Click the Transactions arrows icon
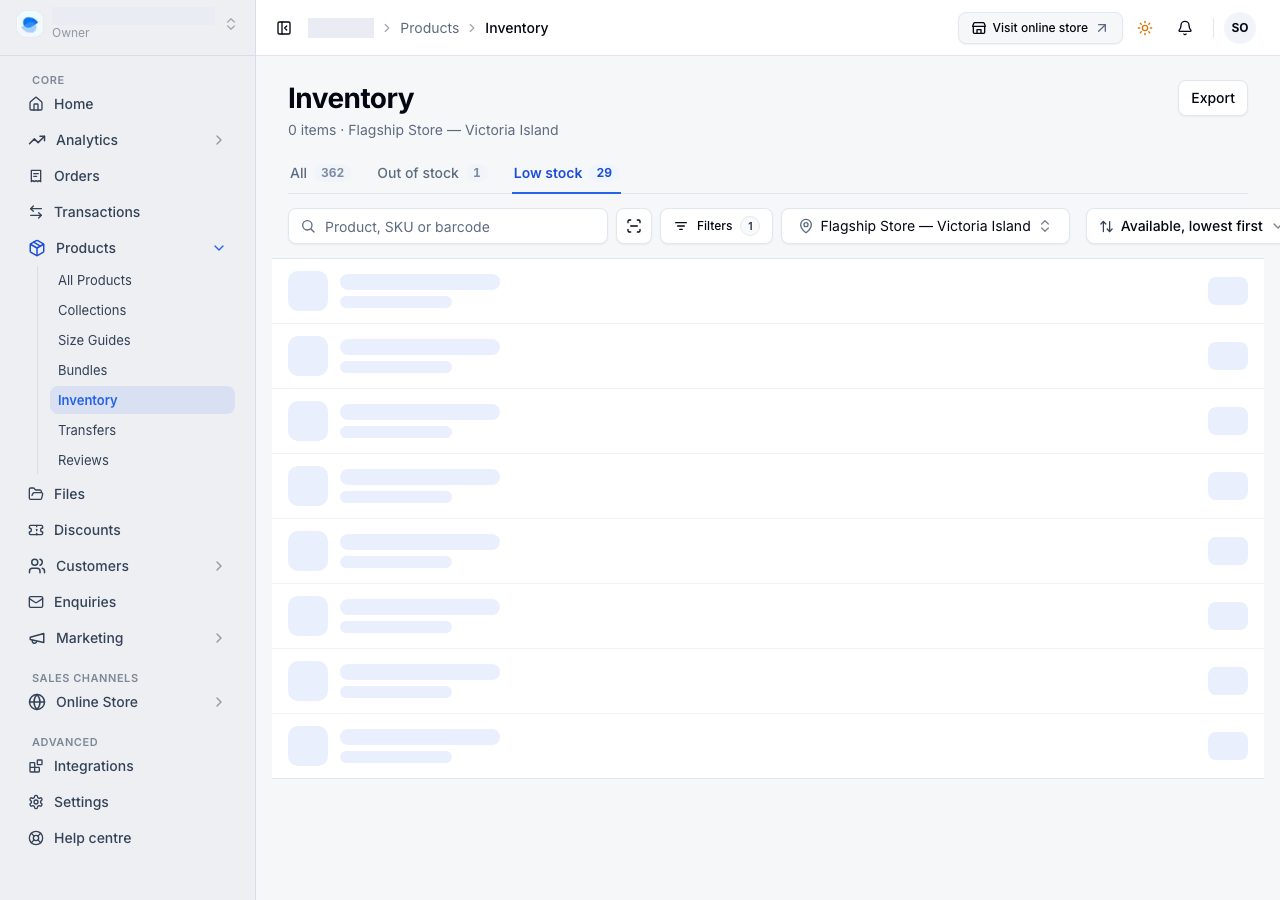The image size is (1280, 900). pos(36,212)
